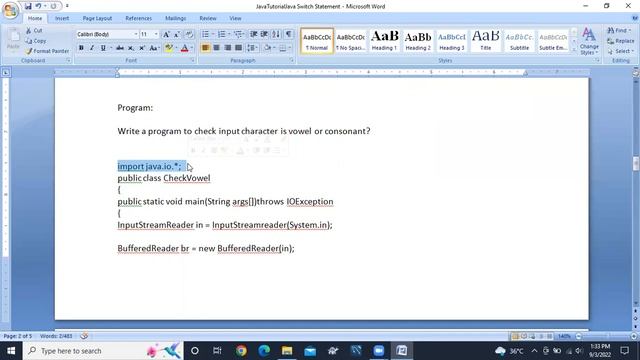Image resolution: width=640 pixels, height=360 pixels.
Task: Open Task View on taskbar
Action: (217, 351)
